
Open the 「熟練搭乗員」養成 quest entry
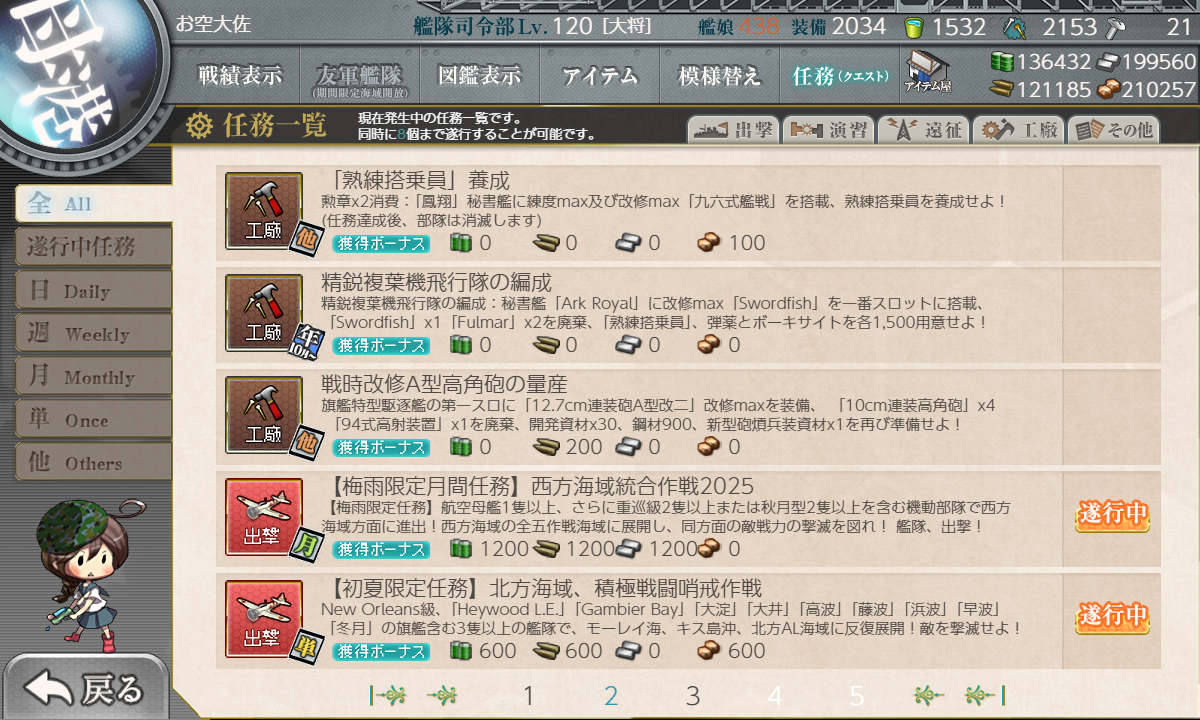[688, 211]
